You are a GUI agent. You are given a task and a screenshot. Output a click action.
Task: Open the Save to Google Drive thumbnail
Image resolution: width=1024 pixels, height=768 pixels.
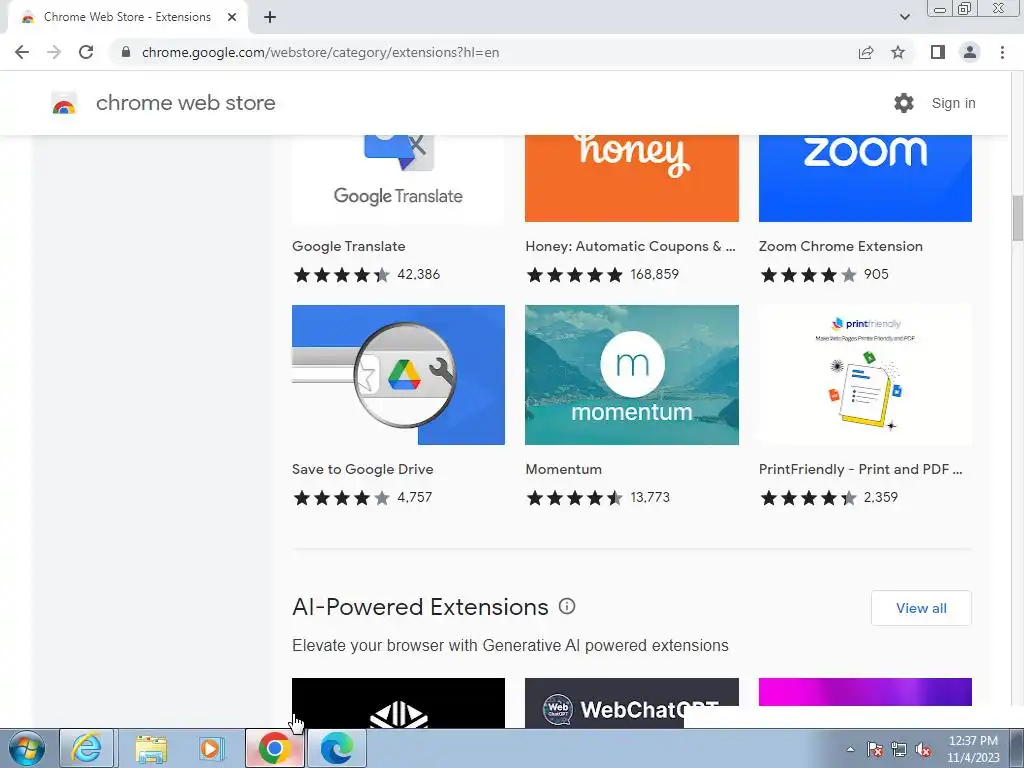coord(398,375)
